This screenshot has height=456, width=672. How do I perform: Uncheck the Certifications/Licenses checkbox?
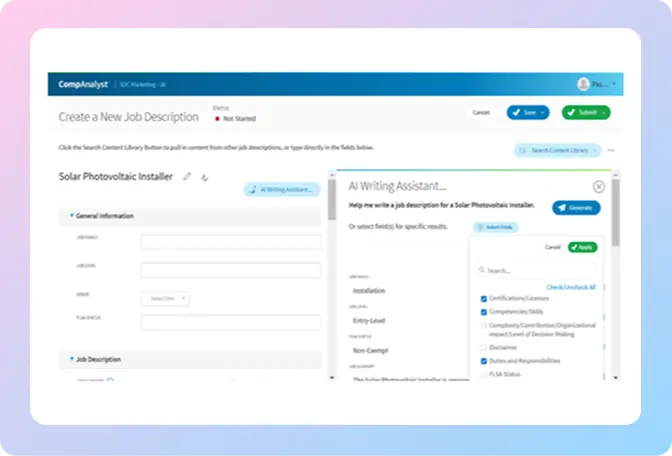pyautogui.click(x=484, y=298)
